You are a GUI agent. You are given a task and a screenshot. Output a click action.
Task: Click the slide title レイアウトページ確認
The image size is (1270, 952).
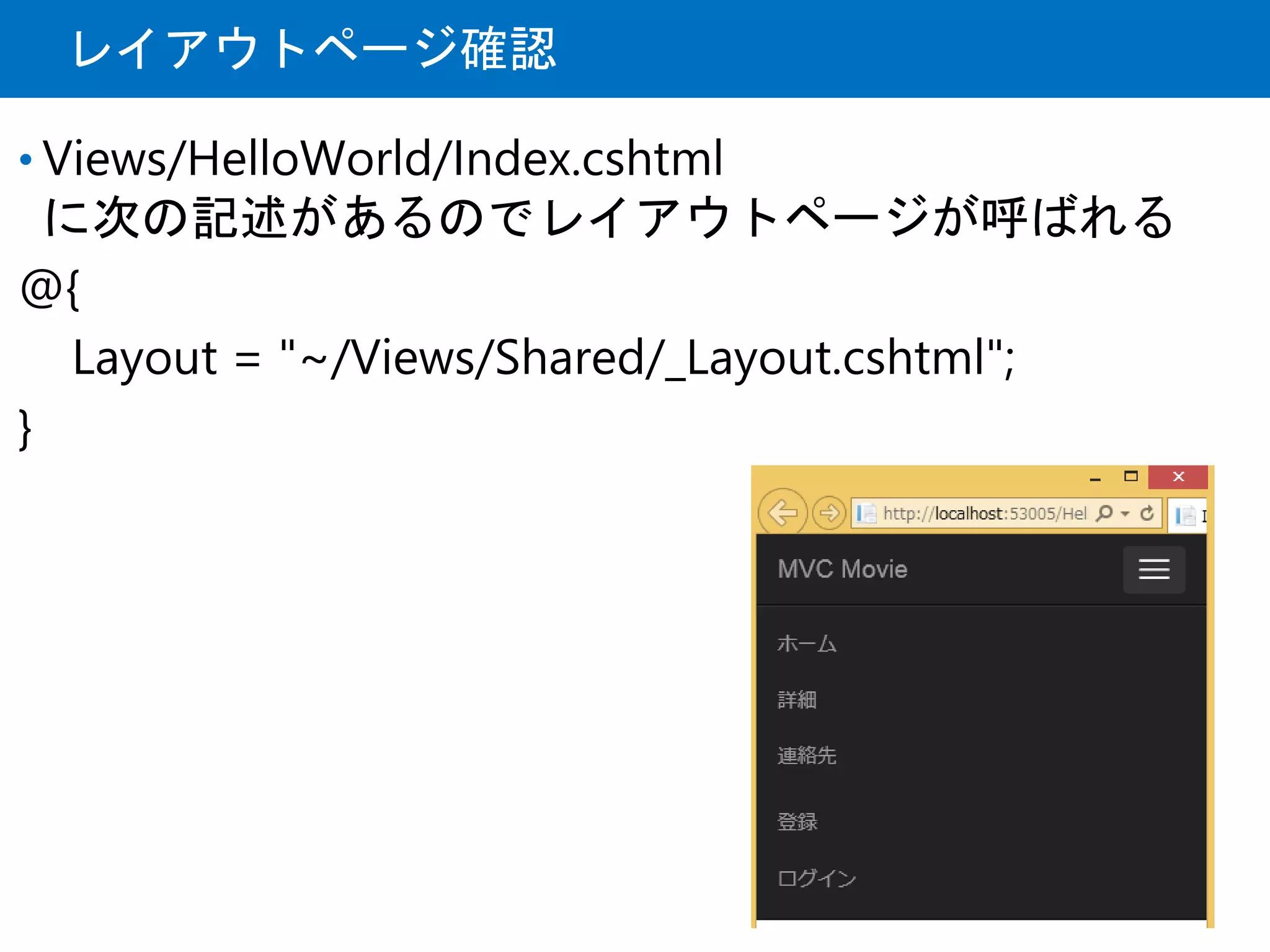(x=314, y=49)
